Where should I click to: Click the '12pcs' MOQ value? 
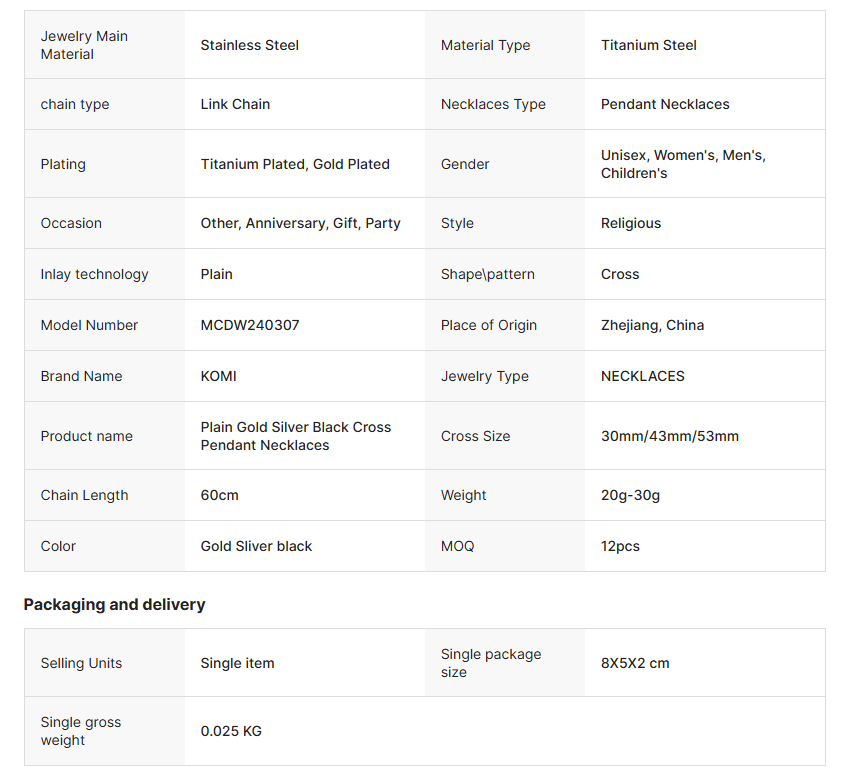pos(620,546)
